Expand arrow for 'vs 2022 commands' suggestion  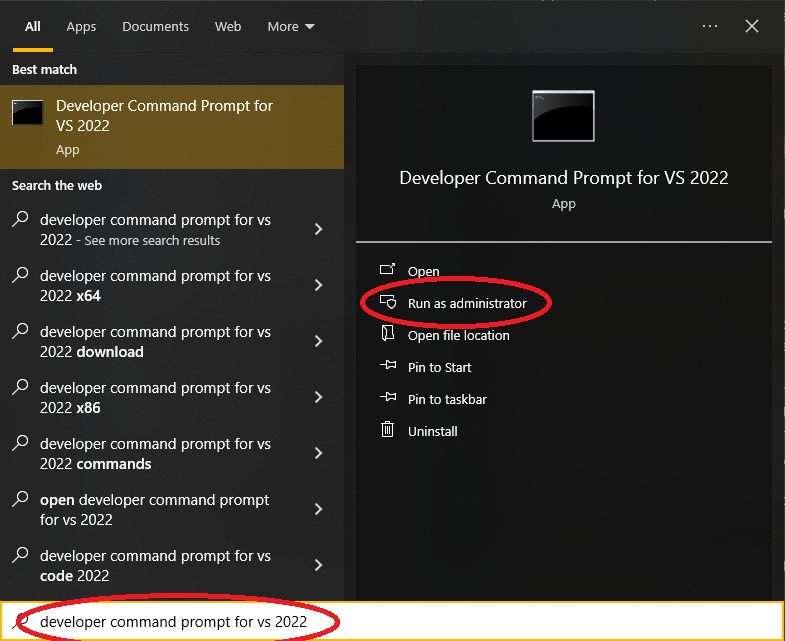pyautogui.click(x=318, y=453)
